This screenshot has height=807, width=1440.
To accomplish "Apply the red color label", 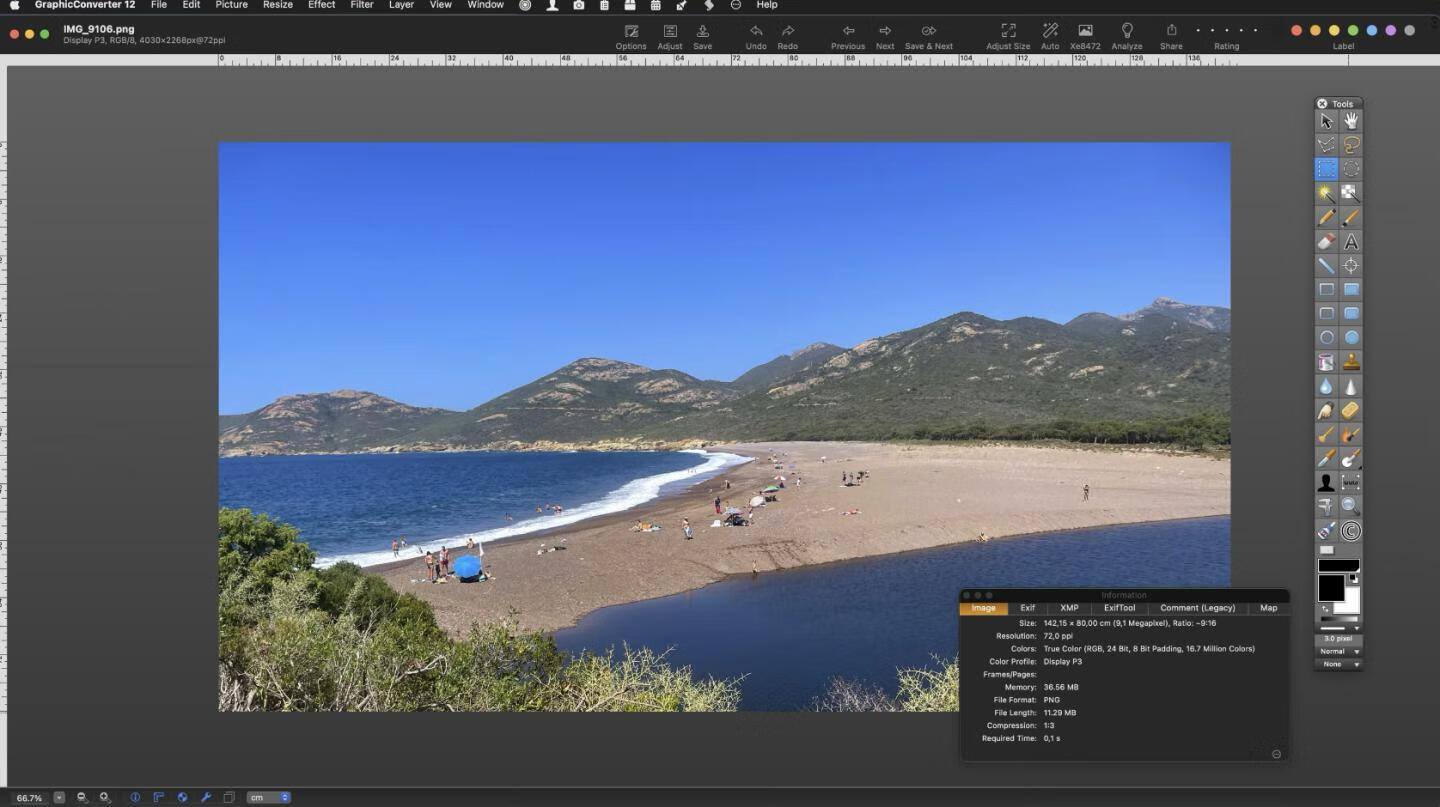I will pyautogui.click(x=1296, y=30).
